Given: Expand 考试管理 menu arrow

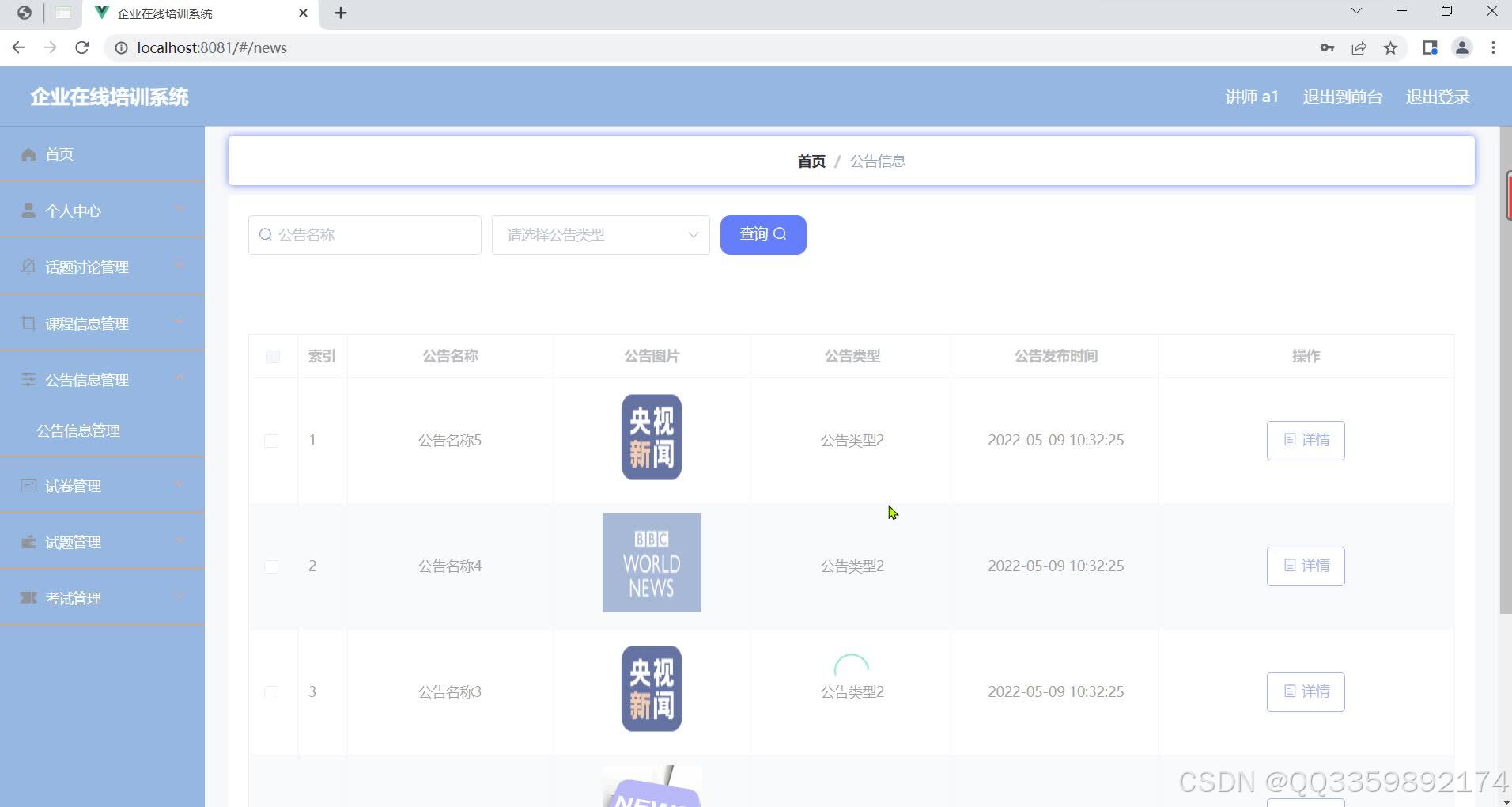Looking at the screenshot, I should [180, 597].
